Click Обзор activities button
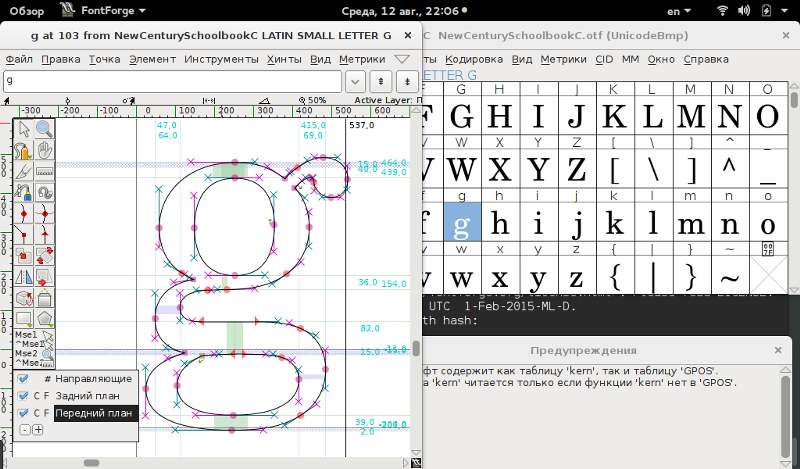 pyautogui.click(x=27, y=11)
